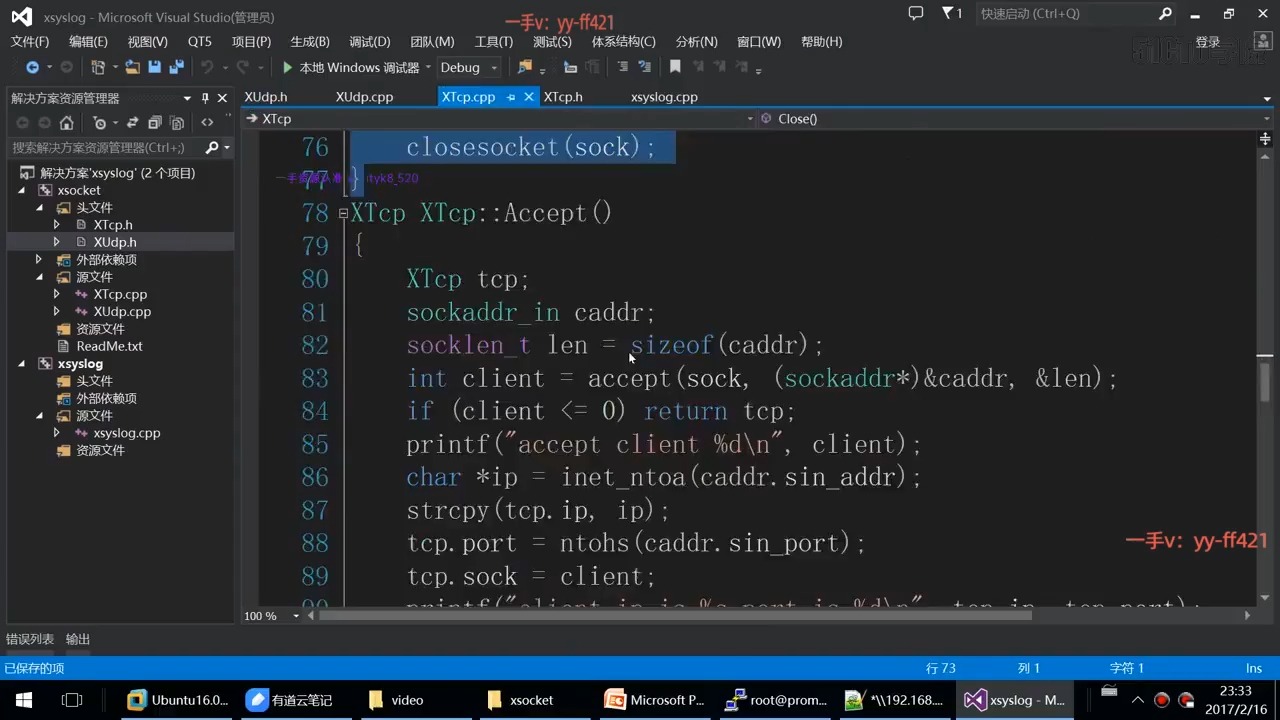1280x720 pixels.
Task: Click the View Code angle-brackets icon
Action: click(207, 123)
